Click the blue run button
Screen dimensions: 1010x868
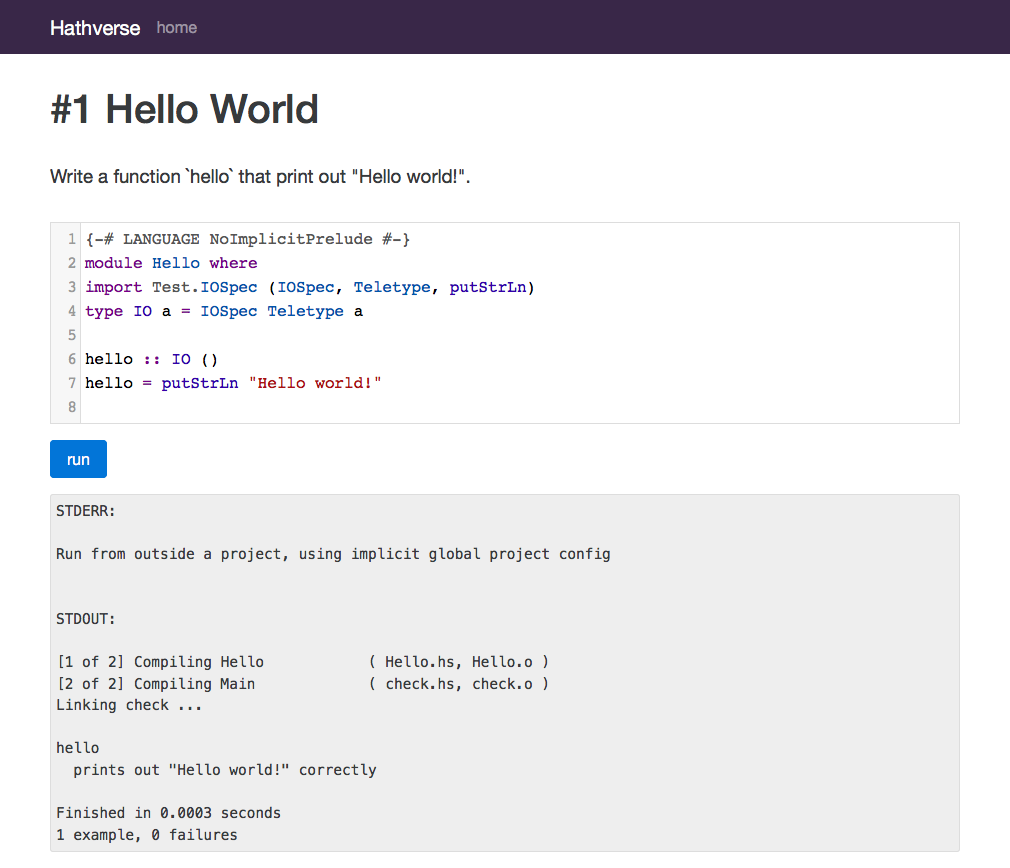79,459
